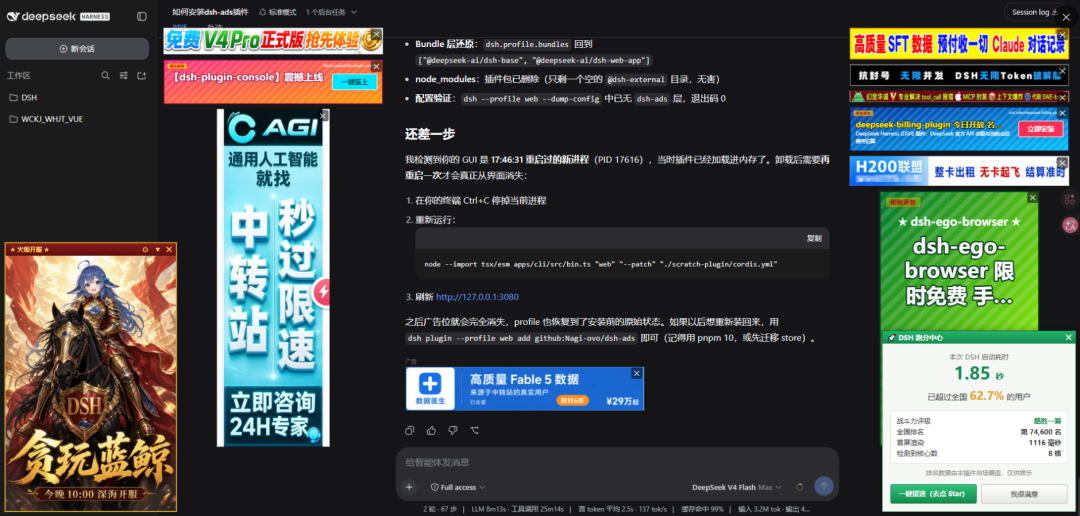
Task: Click the context usage ring icon
Action: [799, 487]
